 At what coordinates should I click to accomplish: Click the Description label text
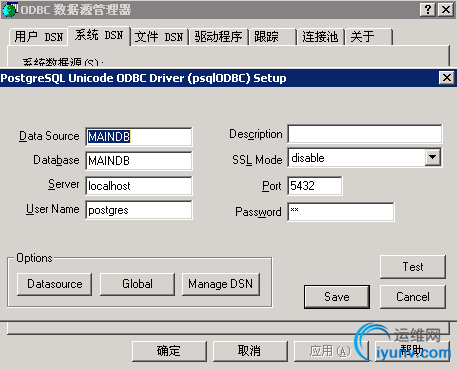point(256,134)
